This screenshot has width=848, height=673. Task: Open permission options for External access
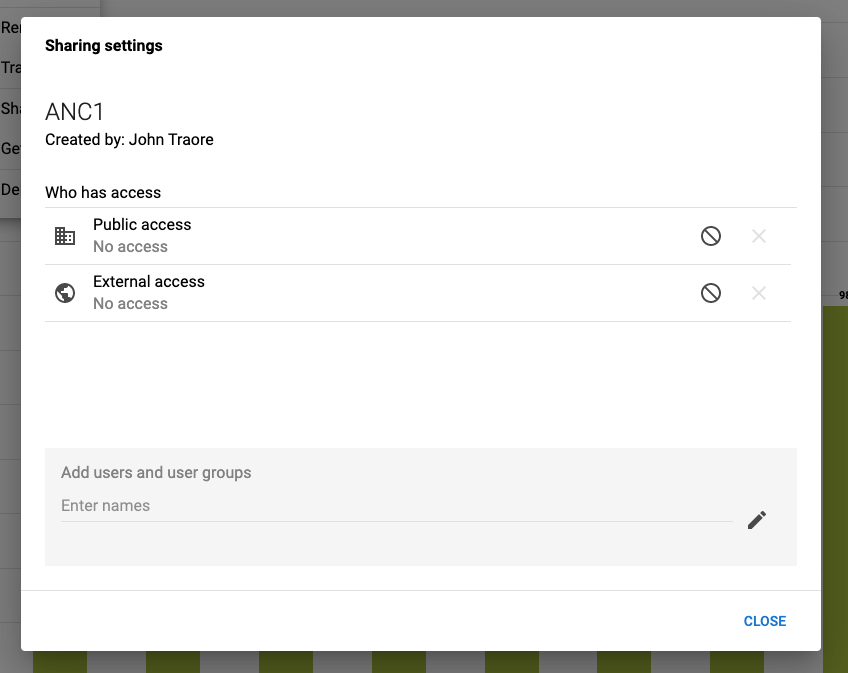point(711,293)
